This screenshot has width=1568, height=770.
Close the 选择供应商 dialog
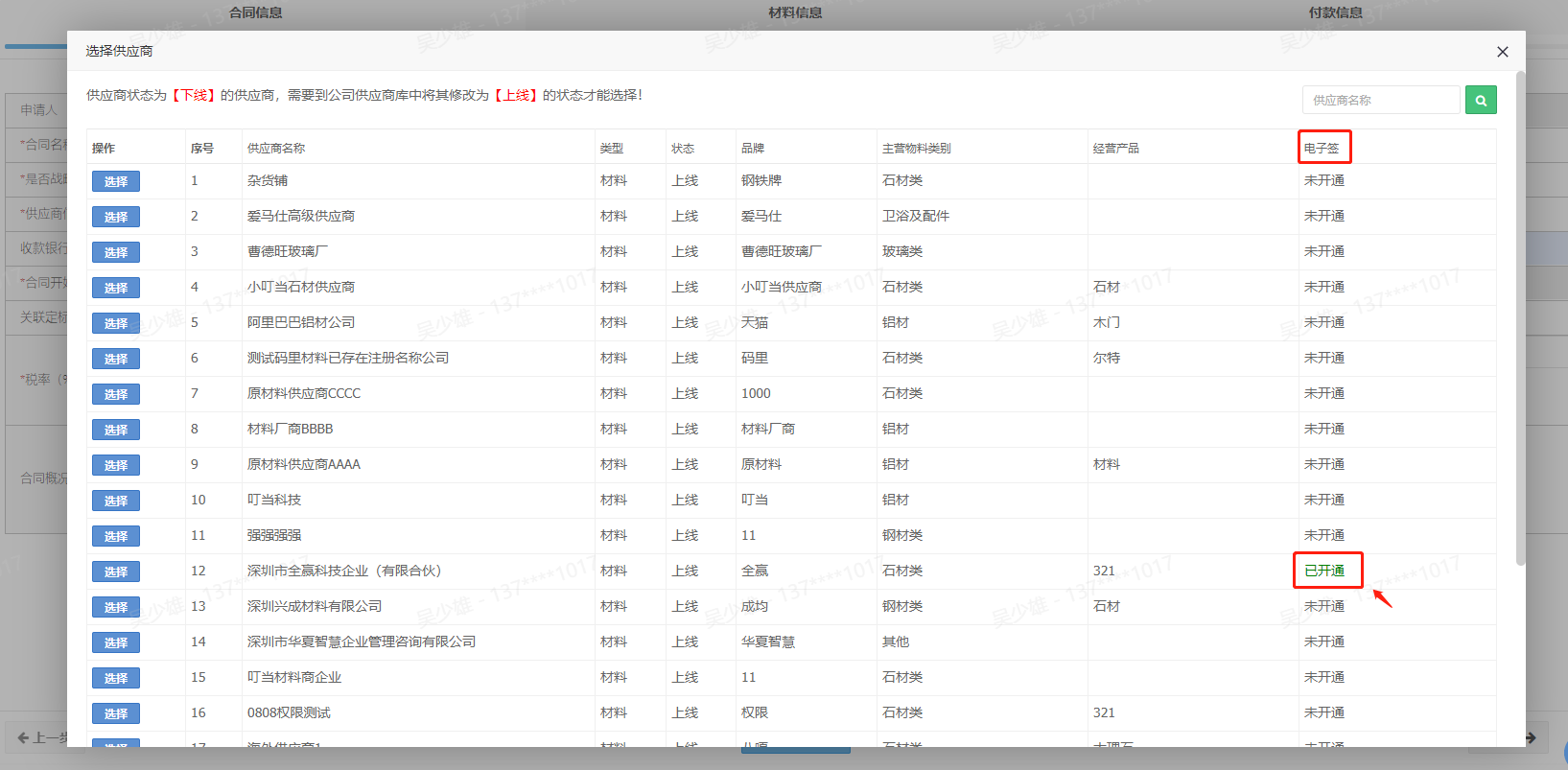1503,52
